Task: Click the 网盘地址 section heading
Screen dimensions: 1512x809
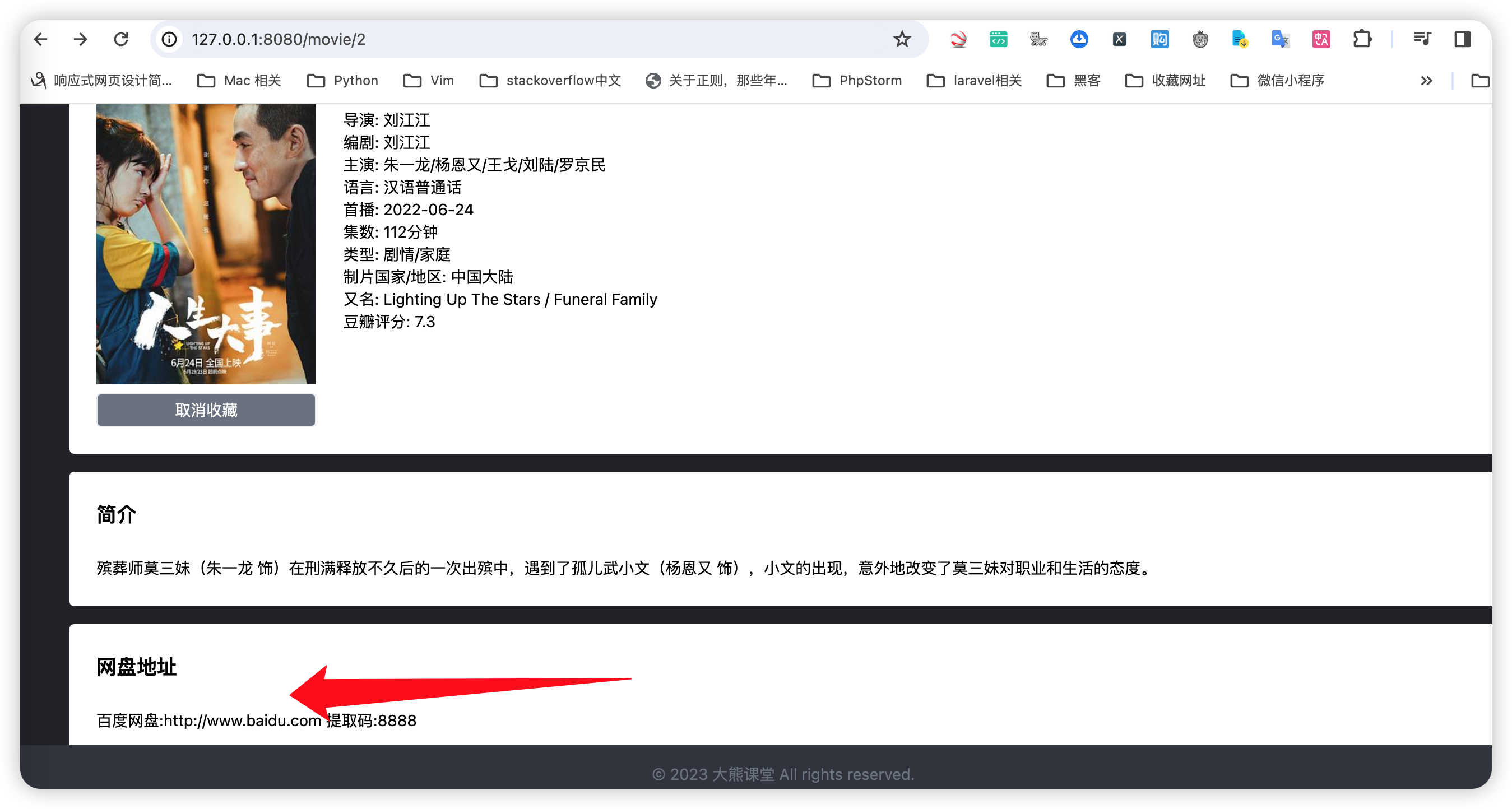Action: click(137, 667)
